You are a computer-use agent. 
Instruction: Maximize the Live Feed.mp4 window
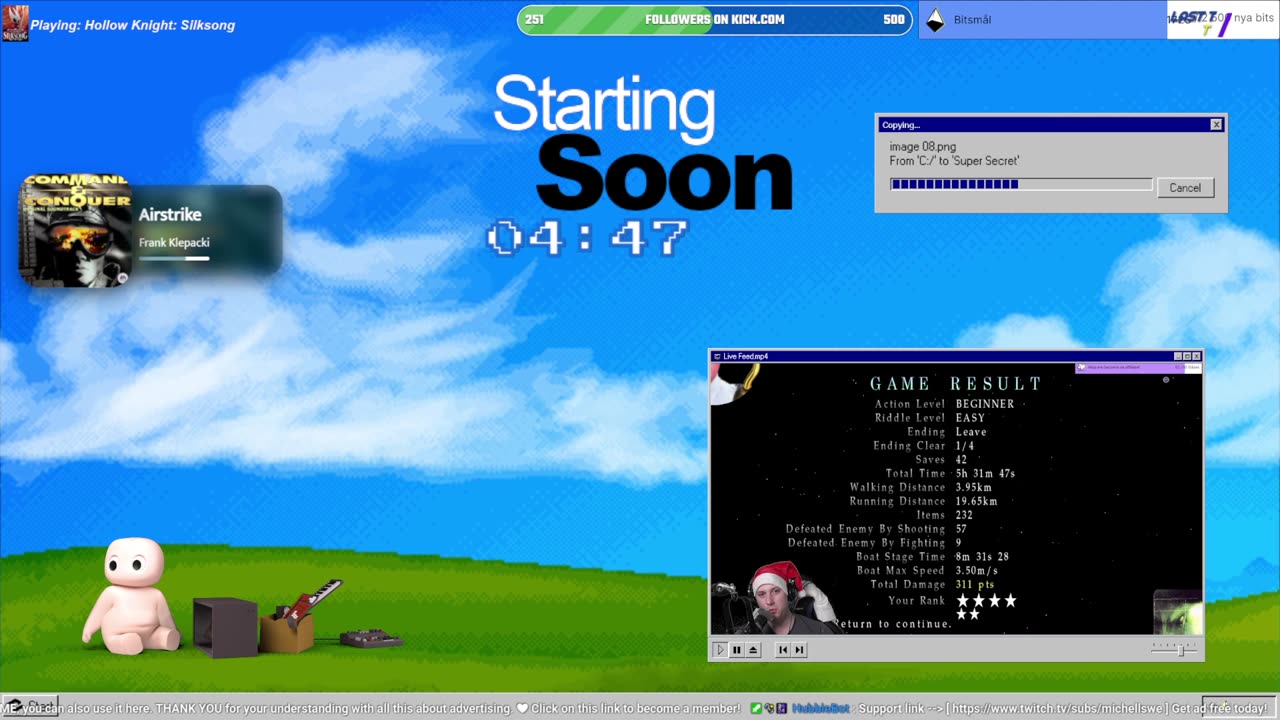(1187, 356)
